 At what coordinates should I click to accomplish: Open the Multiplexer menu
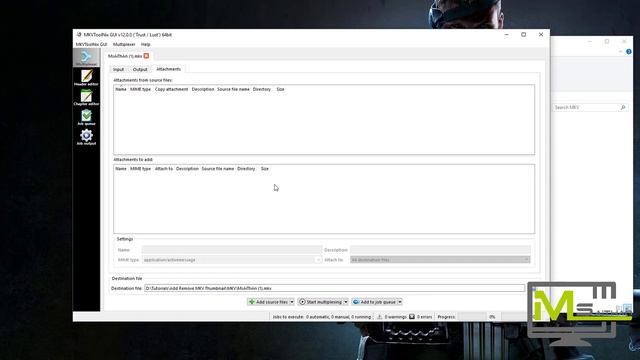(x=124, y=44)
